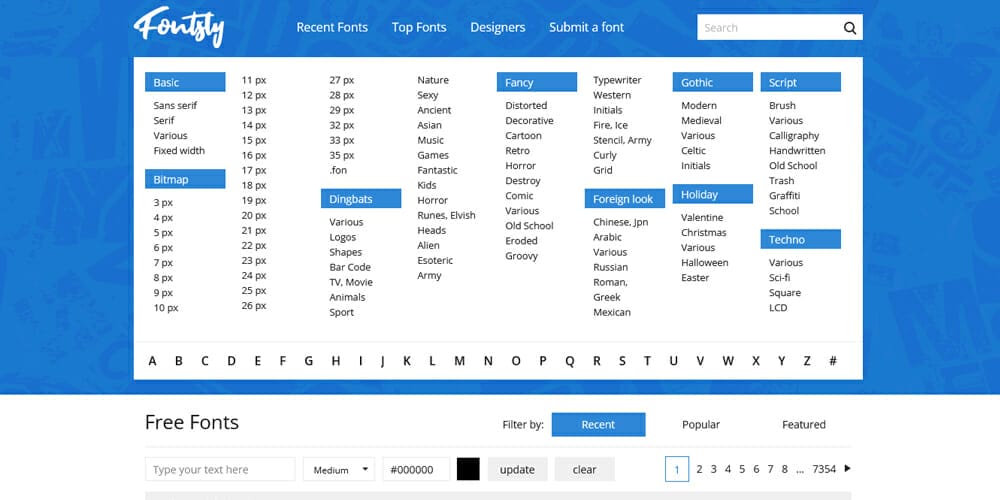The image size is (1000, 500).
Task: Open Runes, Elvish category
Action: coord(446,215)
